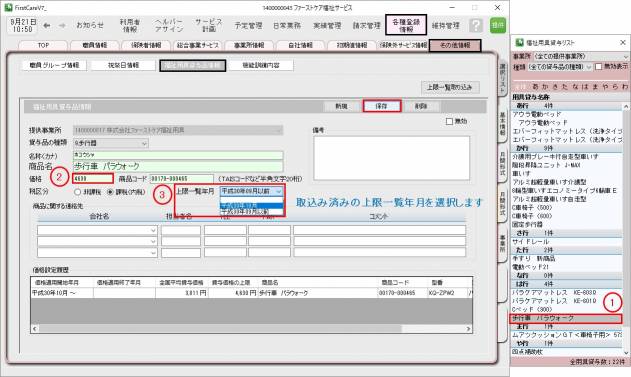Open the サービス計画 menu
Viewport: 631px width, 377px height.
[208, 25]
